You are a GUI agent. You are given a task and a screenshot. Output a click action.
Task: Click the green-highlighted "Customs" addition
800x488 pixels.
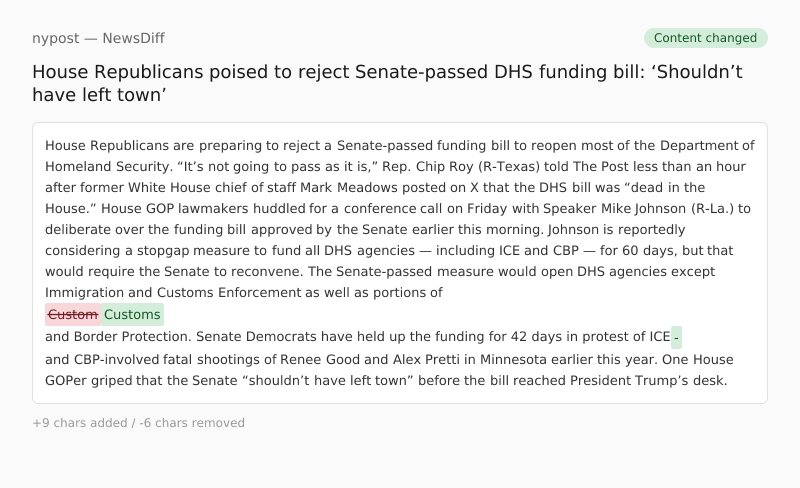coord(132,315)
